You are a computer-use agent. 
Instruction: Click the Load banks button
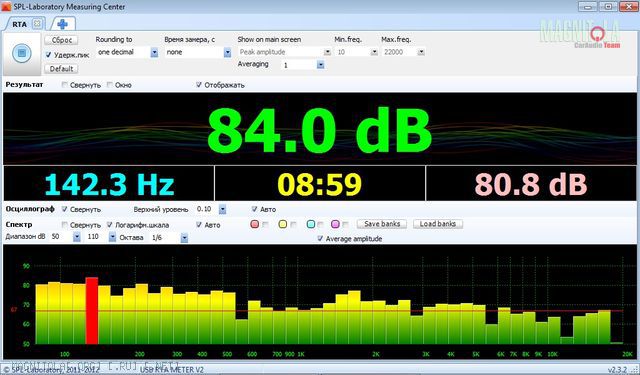438,224
